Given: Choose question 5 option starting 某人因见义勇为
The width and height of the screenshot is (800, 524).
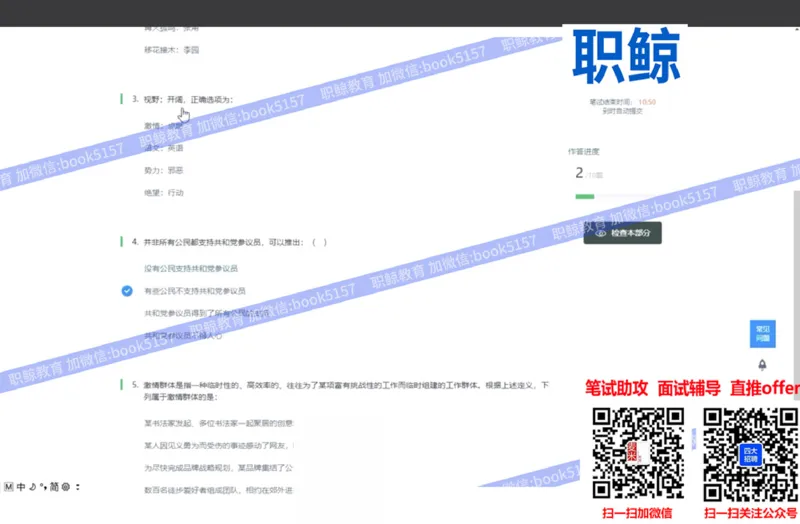Looking at the screenshot, I should click(x=219, y=445).
